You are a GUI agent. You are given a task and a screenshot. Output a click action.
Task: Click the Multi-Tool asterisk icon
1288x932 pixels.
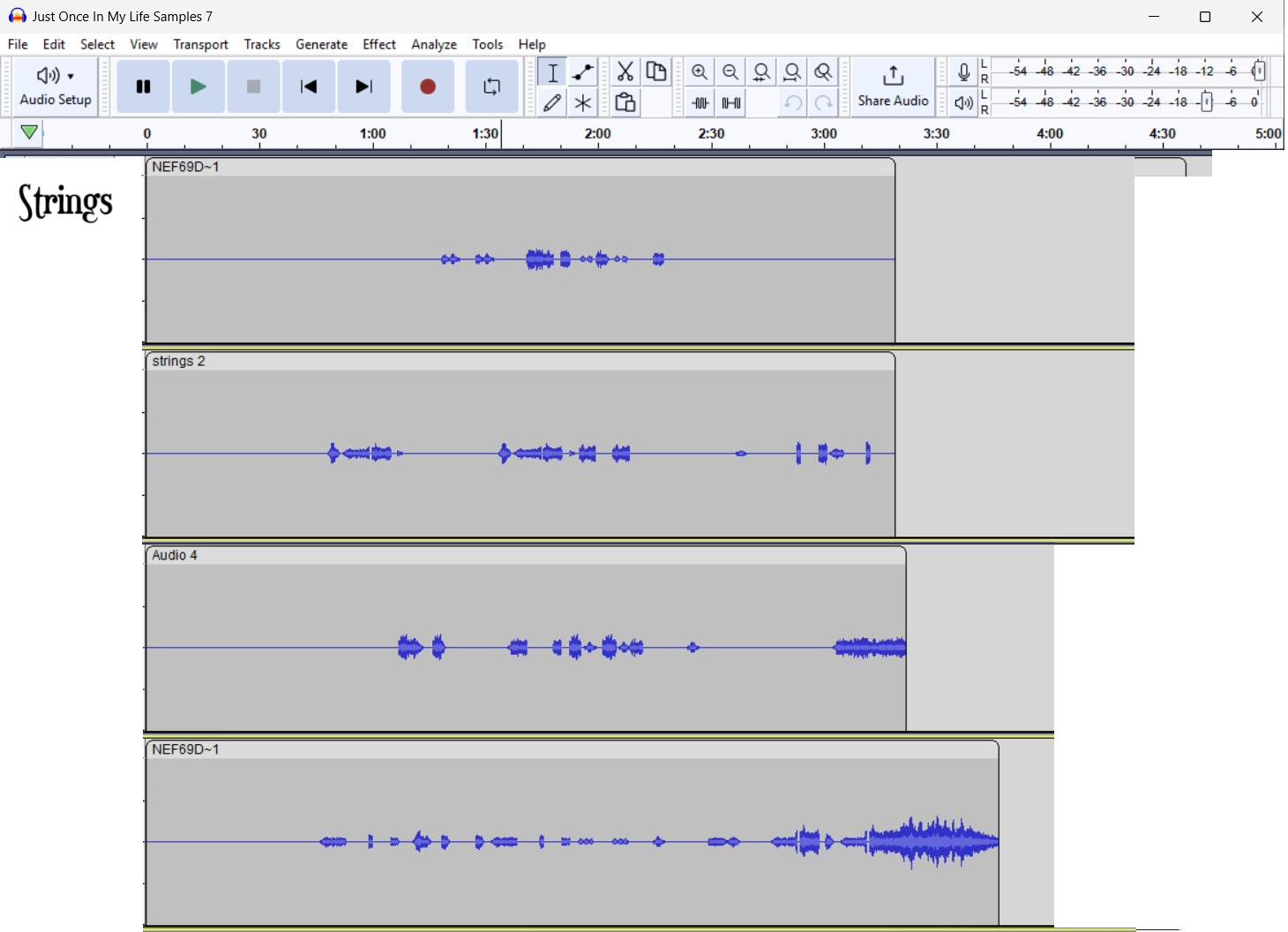point(583,103)
